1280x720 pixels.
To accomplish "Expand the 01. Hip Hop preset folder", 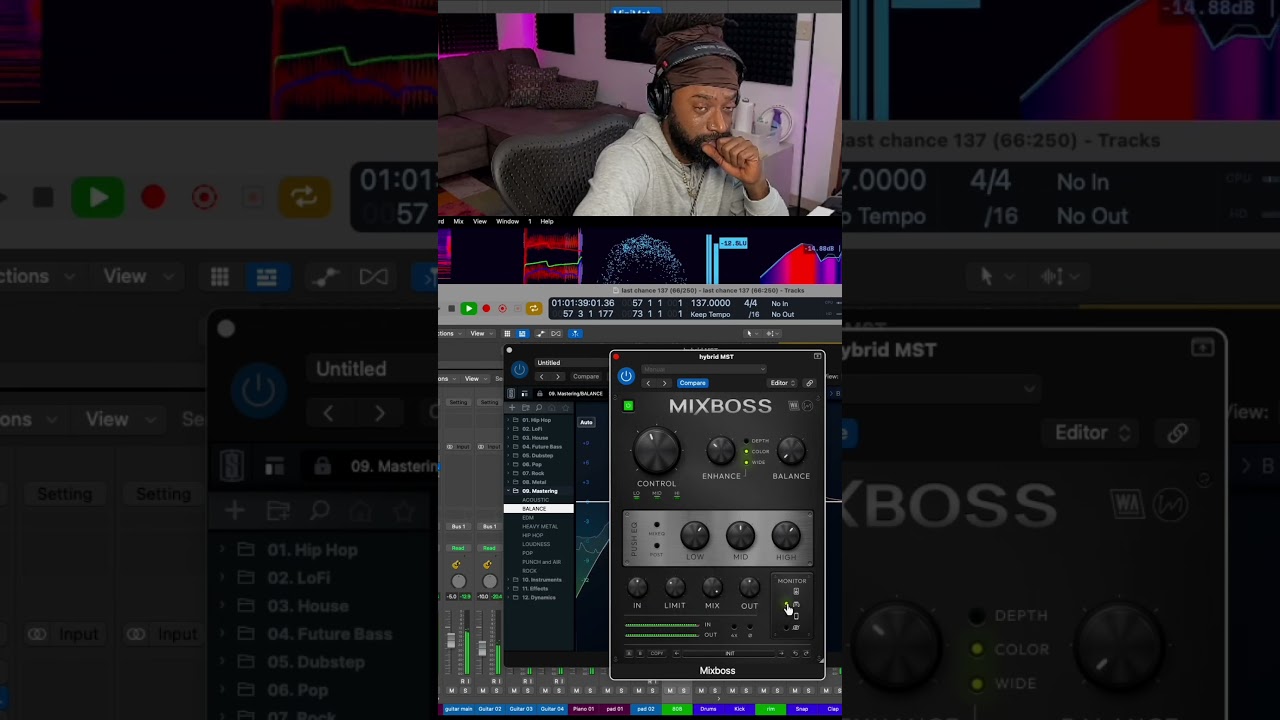I will tap(509, 420).
